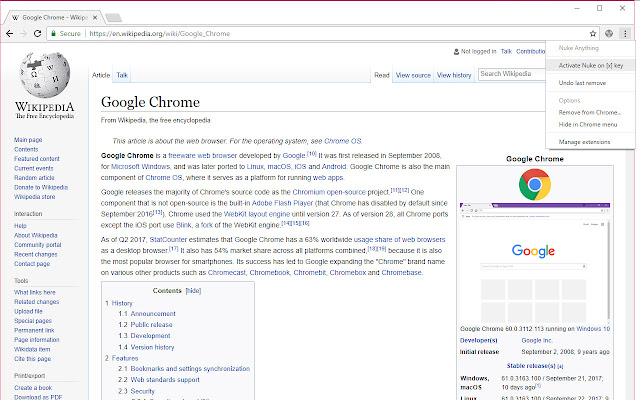Open the user Talk link at top
640x400 pixels.
[506, 51]
